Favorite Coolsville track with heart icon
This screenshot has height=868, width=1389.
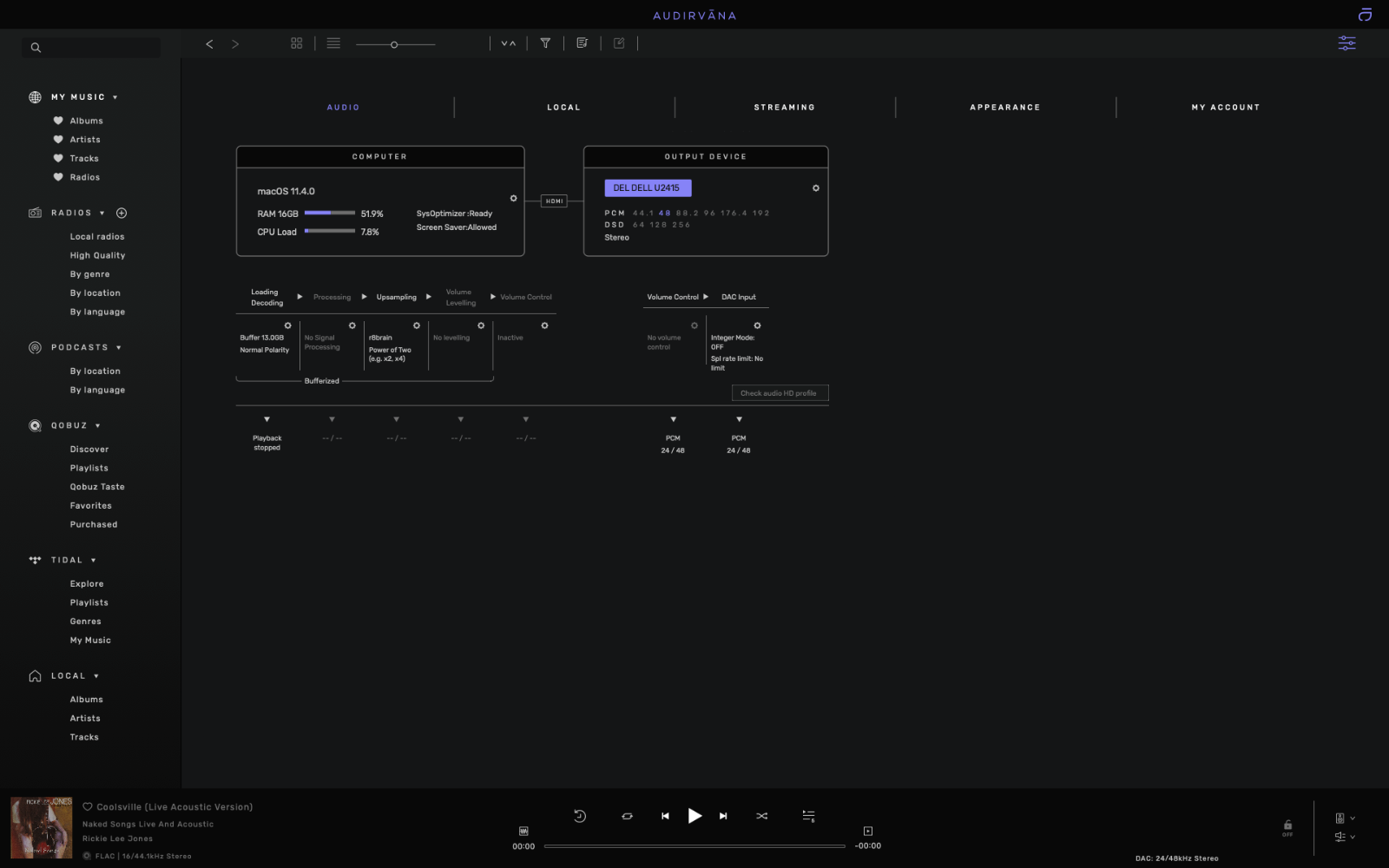(88, 807)
